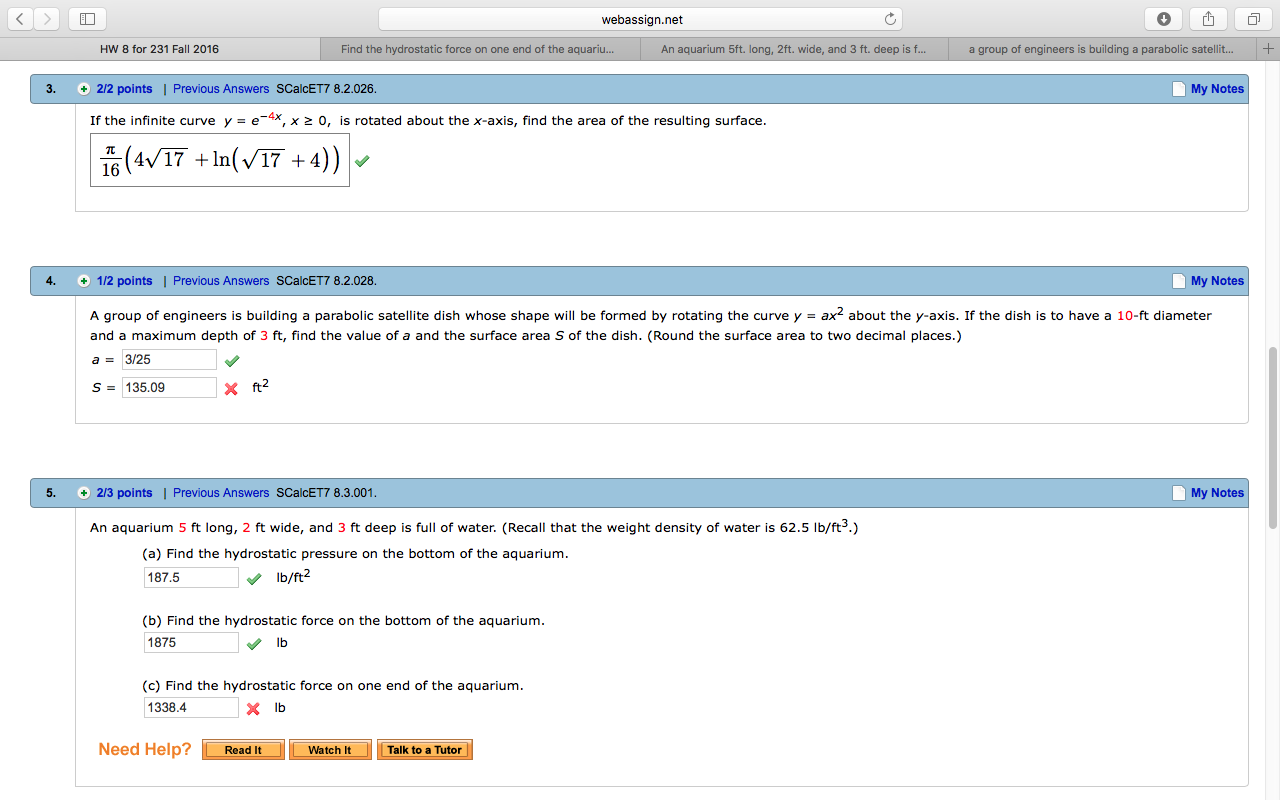Open the Share menu icon

(x=1207, y=18)
